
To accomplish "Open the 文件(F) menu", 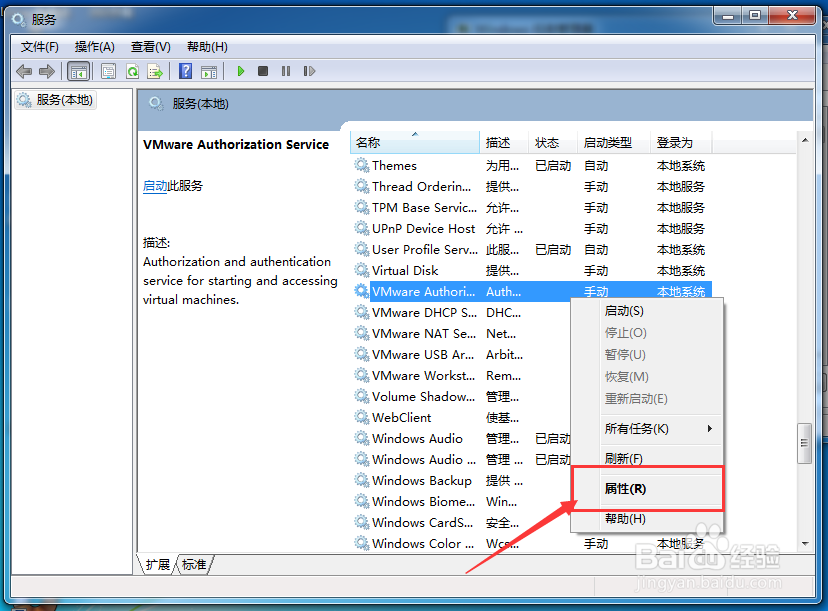I will click(x=39, y=46).
